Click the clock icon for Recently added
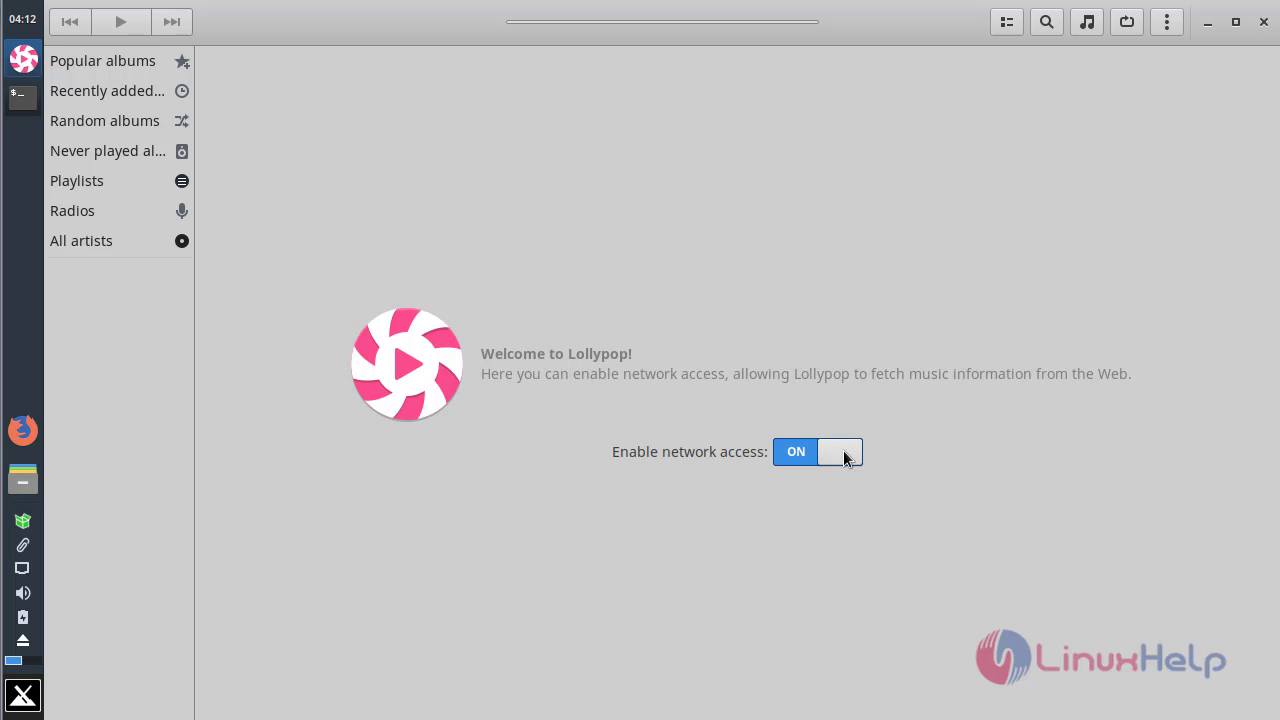1280x720 pixels. pyautogui.click(x=182, y=91)
